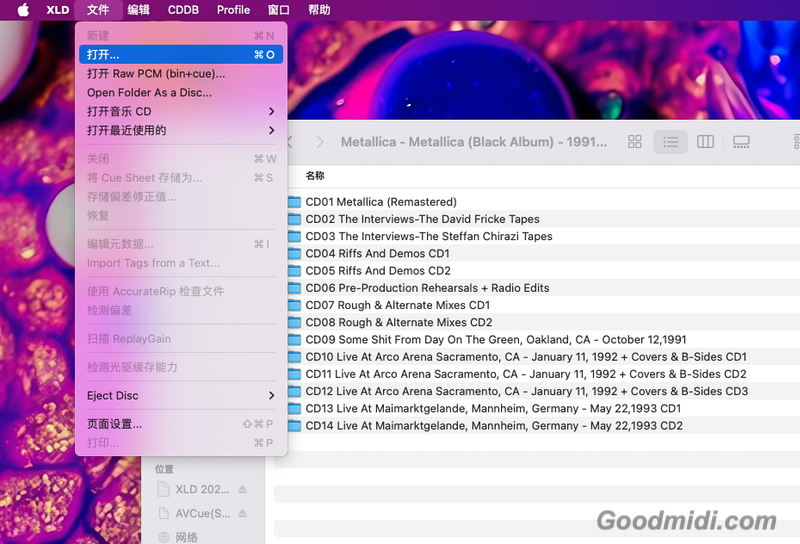Switch Finder to column view
The image size is (800, 544).
tap(706, 141)
